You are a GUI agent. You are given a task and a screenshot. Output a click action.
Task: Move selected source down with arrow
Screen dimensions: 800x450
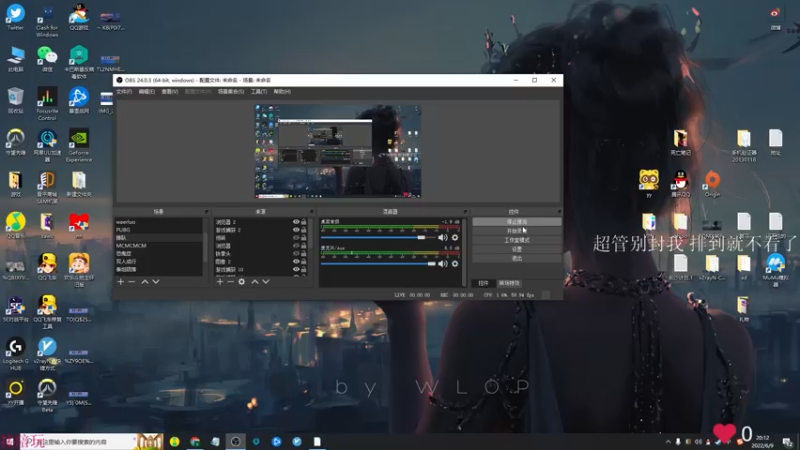pyautogui.click(x=266, y=282)
